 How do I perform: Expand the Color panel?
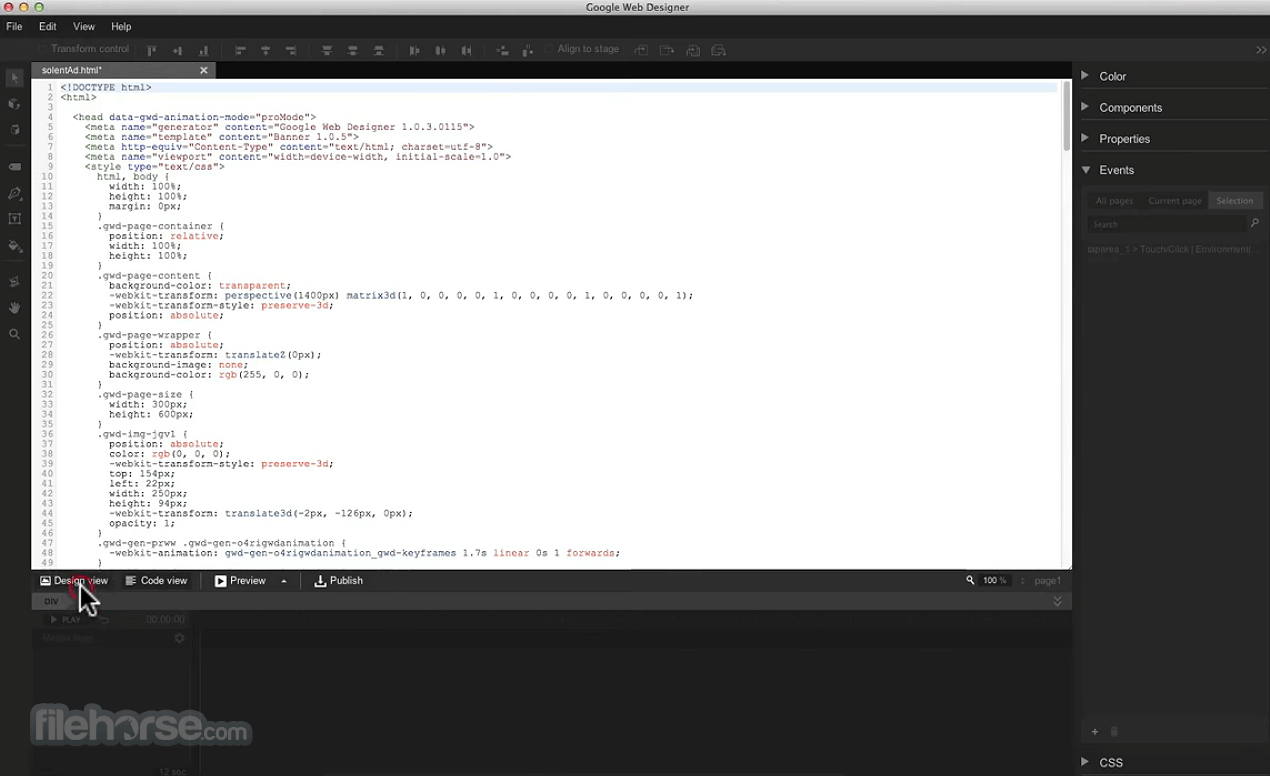[1085, 76]
